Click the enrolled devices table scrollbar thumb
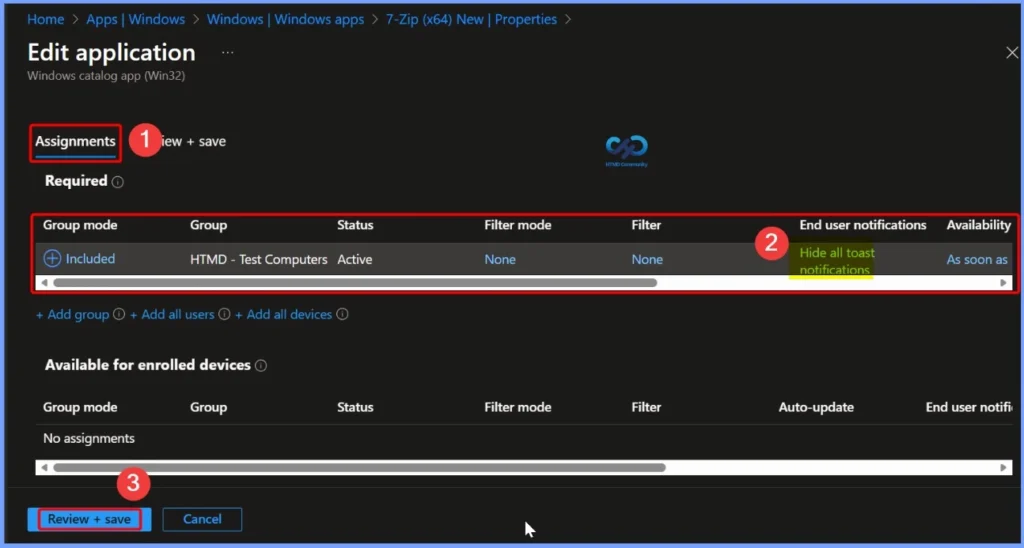This screenshot has height=548, width=1024. click(x=359, y=468)
